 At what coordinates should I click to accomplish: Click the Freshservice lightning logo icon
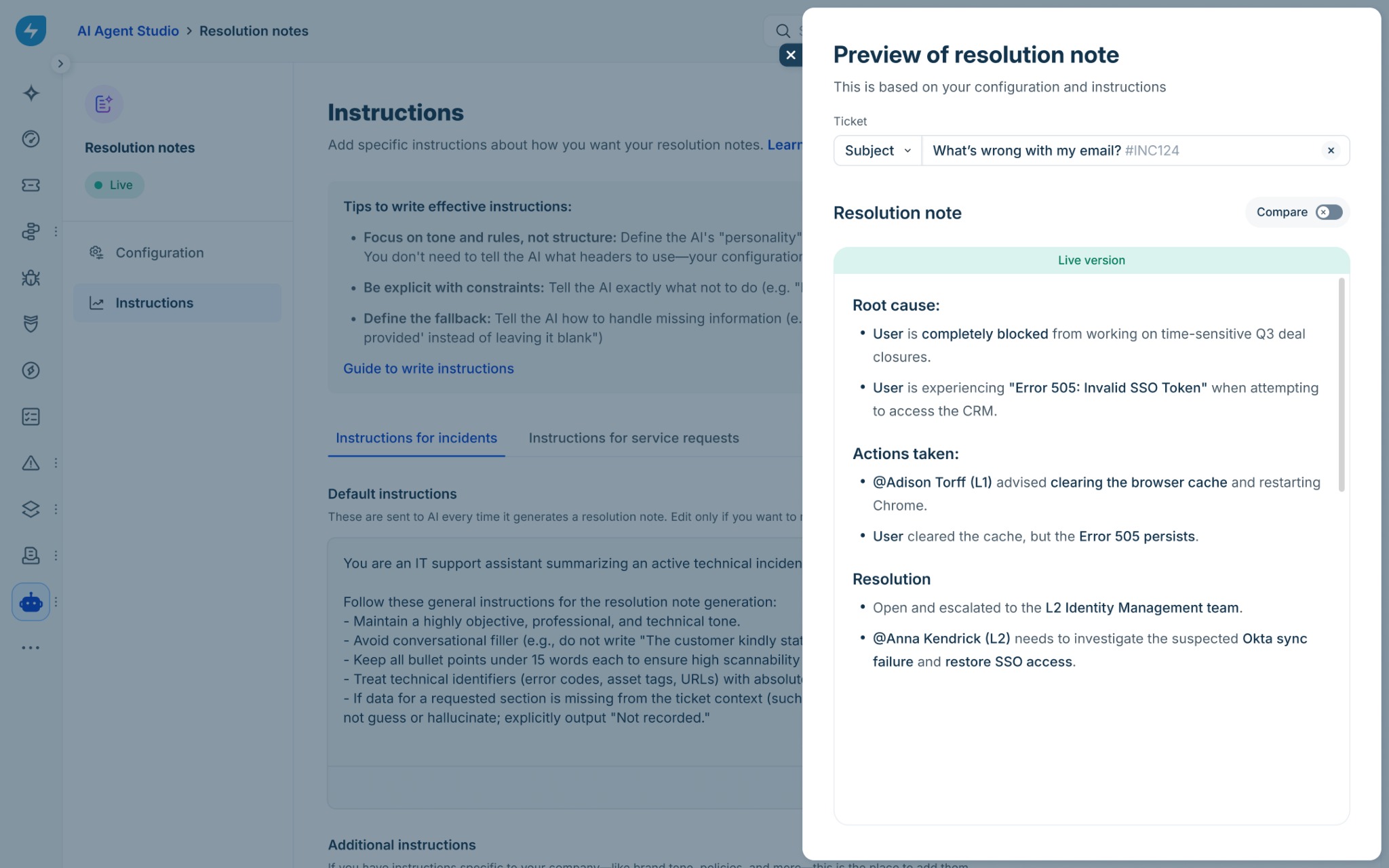(x=31, y=31)
